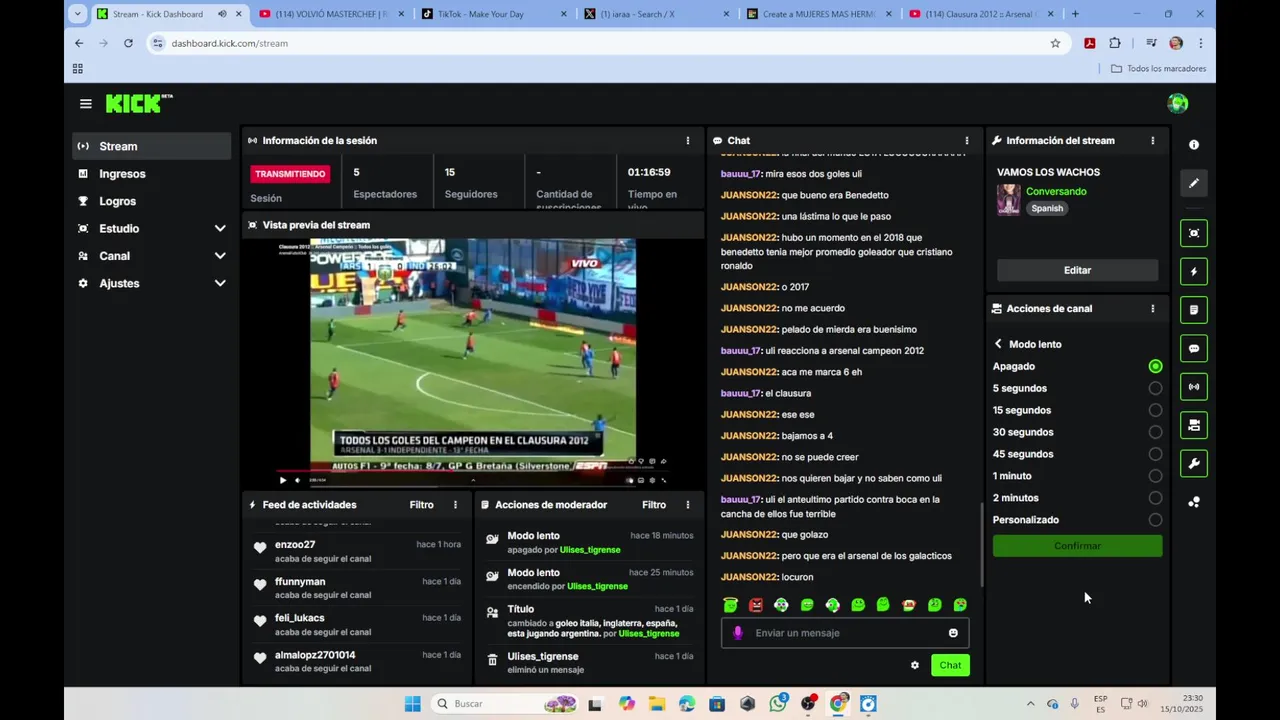Click the broadcast signal icon in right sidebar
Image resolution: width=1280 pixels, height=720 pixels.
[x=1194, y=387]
